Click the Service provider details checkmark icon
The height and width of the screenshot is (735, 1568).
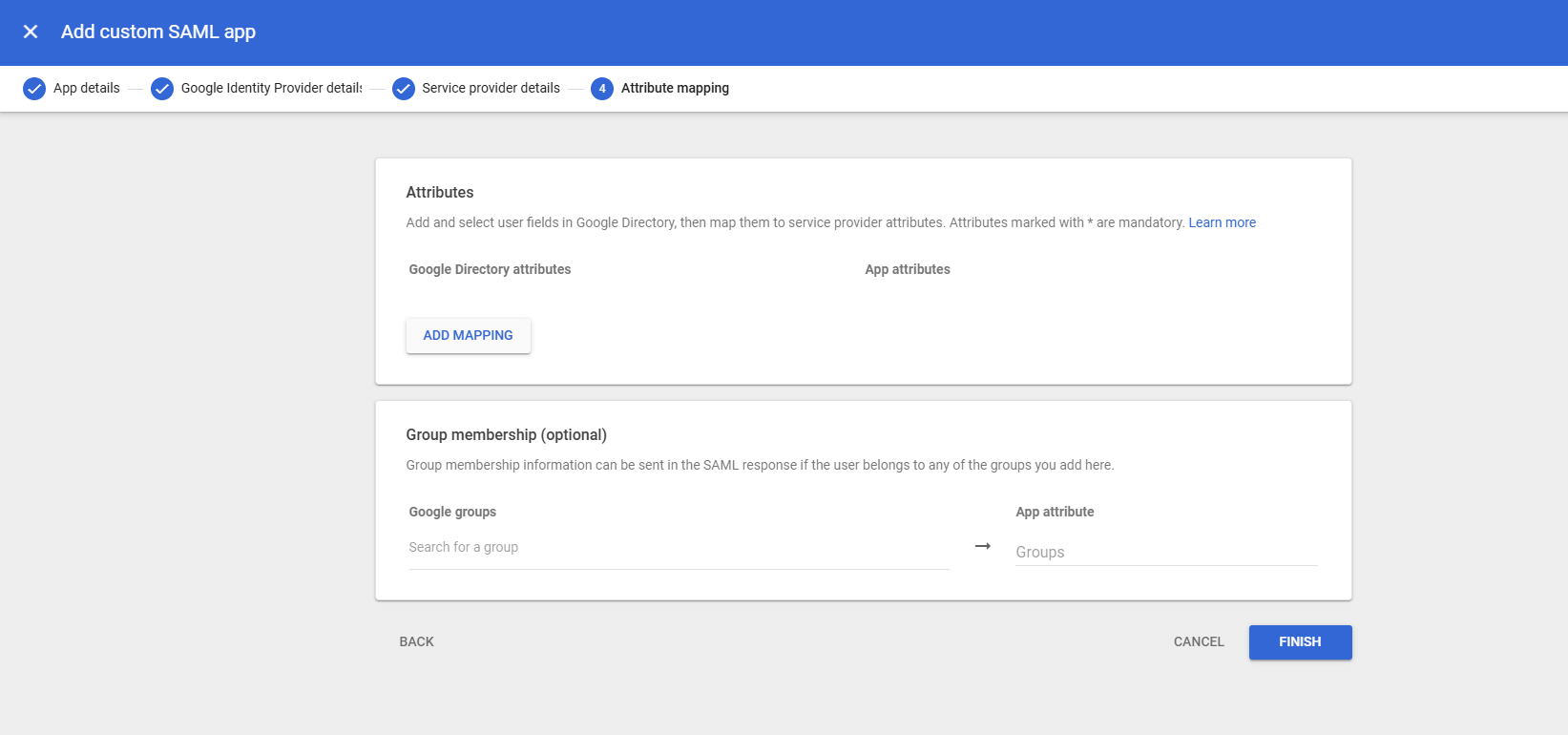pyautogui.click(x=404, y=89)
